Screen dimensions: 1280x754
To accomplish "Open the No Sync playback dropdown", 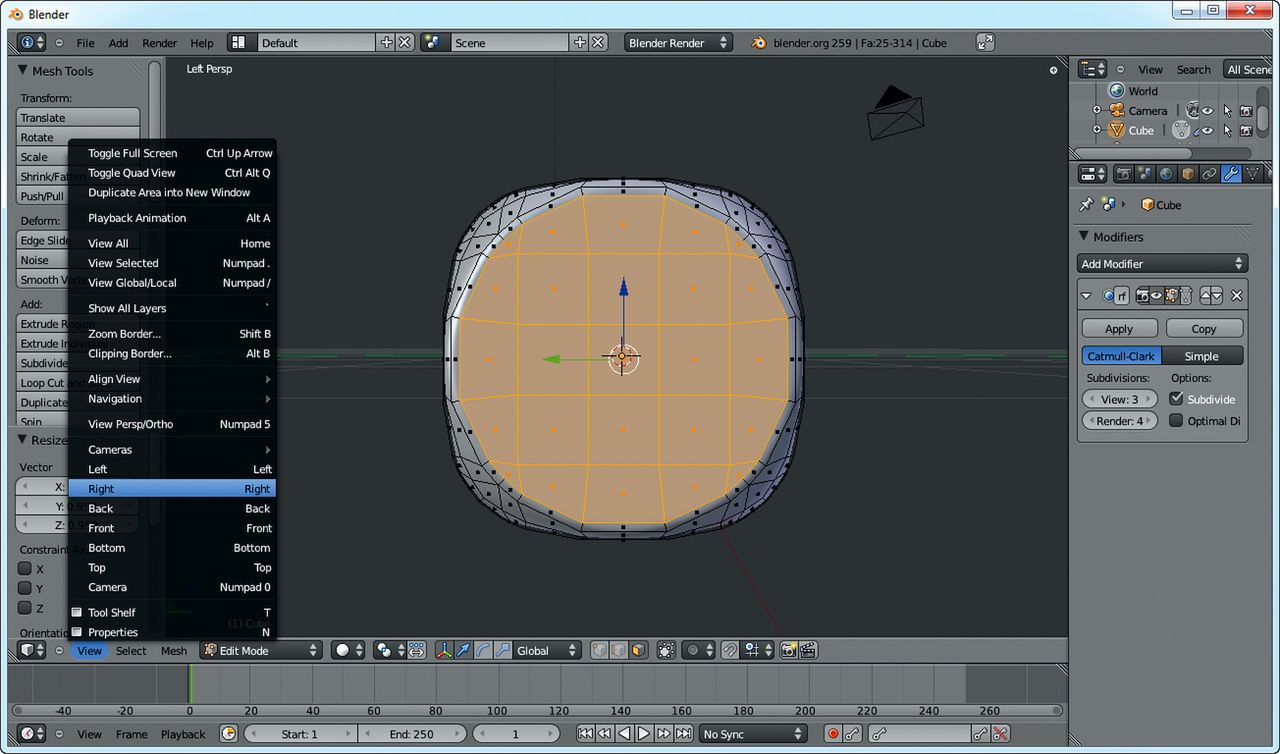I will (x=753, y=734).
